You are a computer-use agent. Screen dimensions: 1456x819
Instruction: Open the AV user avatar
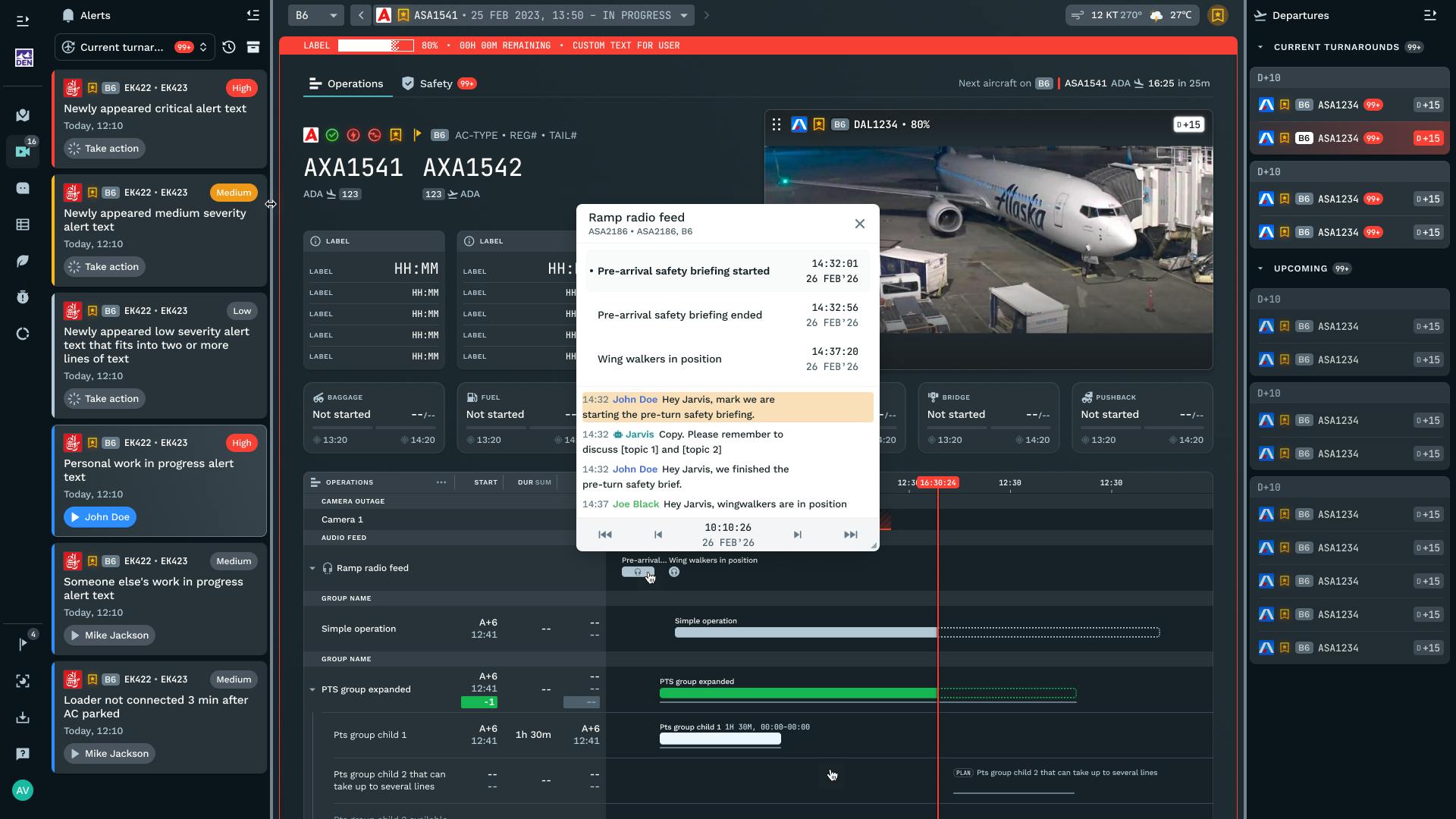point(23,791)
